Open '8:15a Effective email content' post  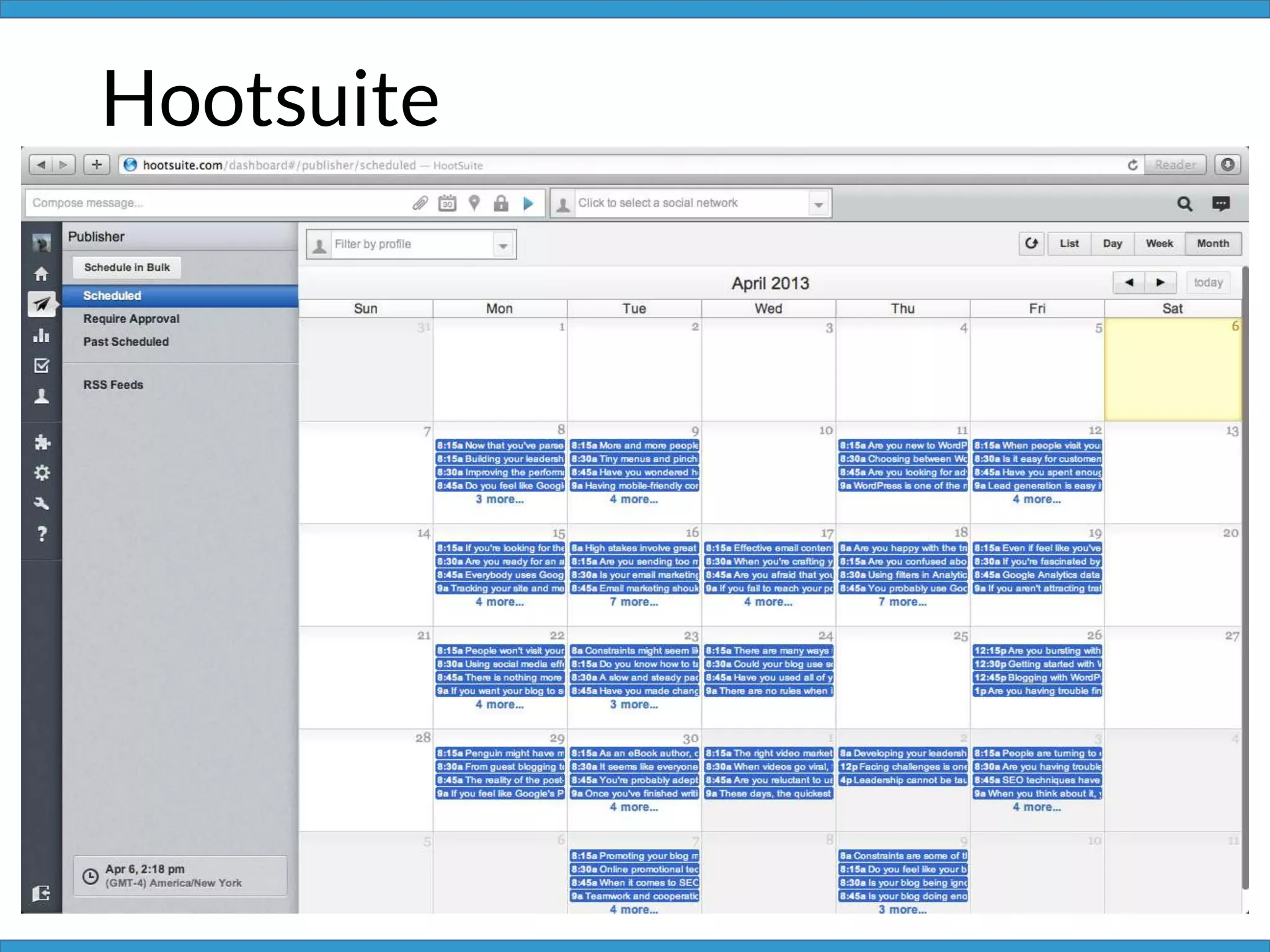pyautogui.click(x=769, y=548)
